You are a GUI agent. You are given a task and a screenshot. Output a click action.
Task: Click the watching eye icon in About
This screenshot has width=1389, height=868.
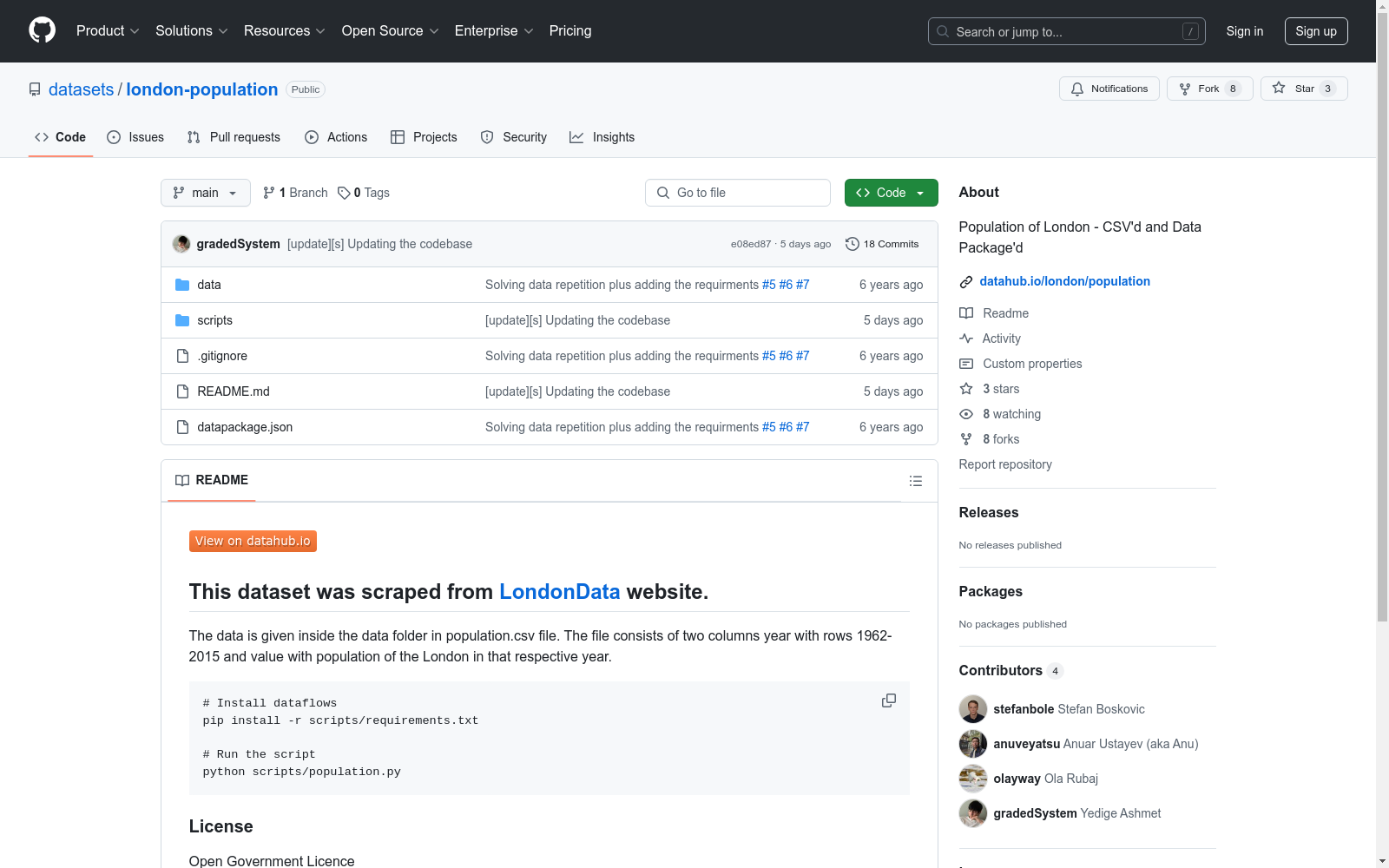(x=966, y=414)
